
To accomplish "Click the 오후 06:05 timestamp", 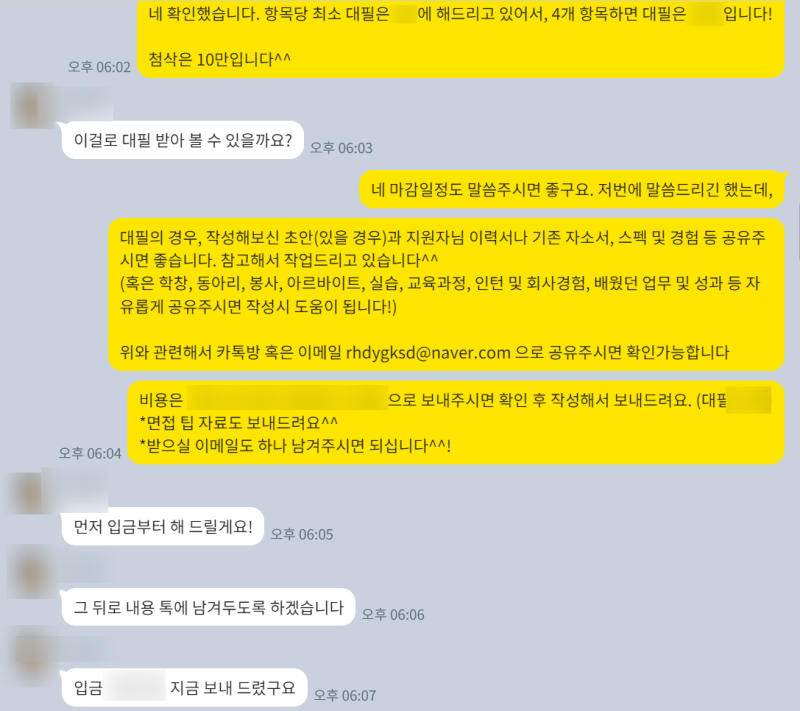I will (302, 535).
